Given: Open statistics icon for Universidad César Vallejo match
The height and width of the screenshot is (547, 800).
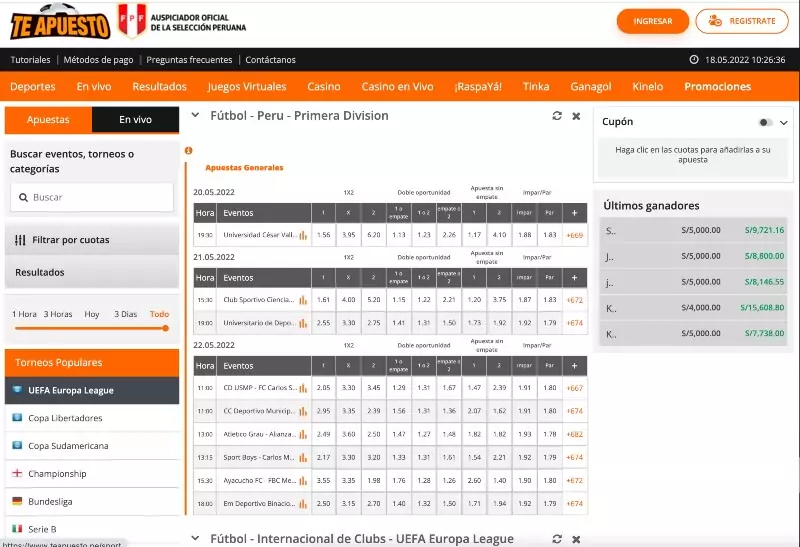Looking at the screenshot, I should [303, 235].
